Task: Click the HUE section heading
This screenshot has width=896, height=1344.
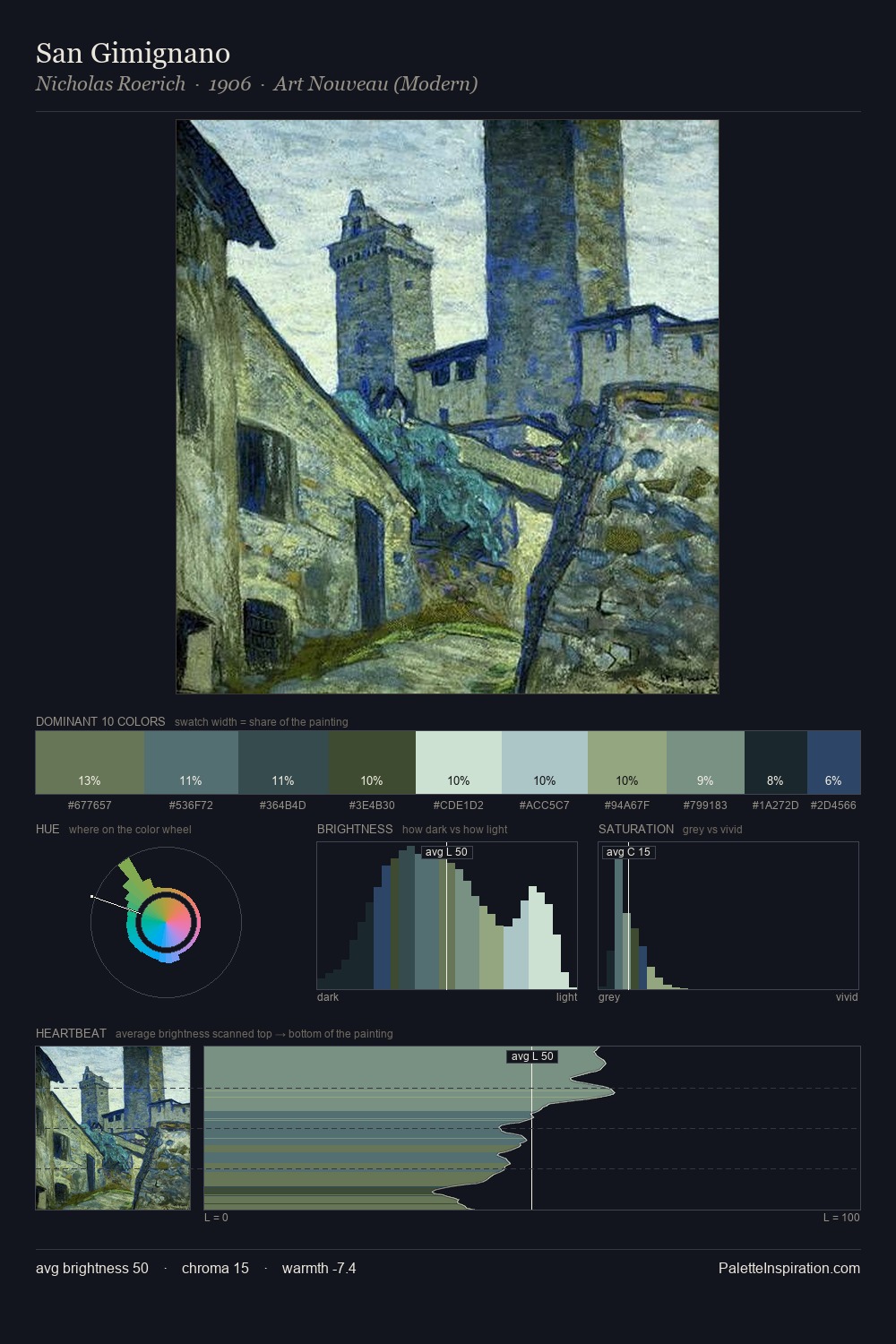Action: pos(47,829)
